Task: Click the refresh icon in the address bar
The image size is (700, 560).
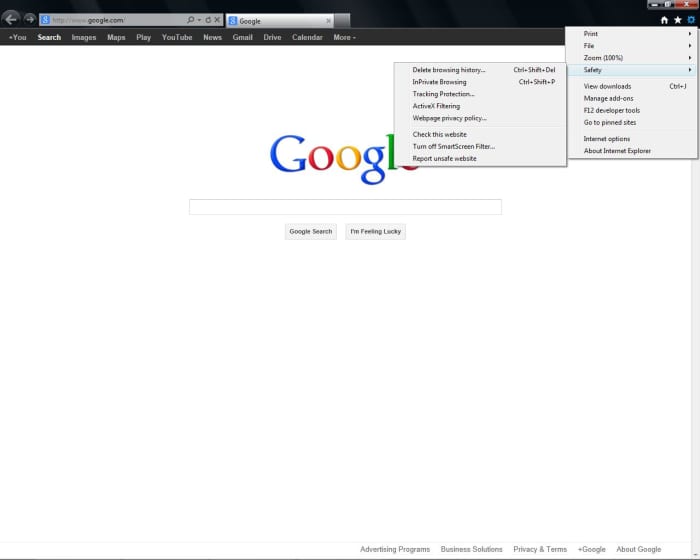Action: point(208,20)
